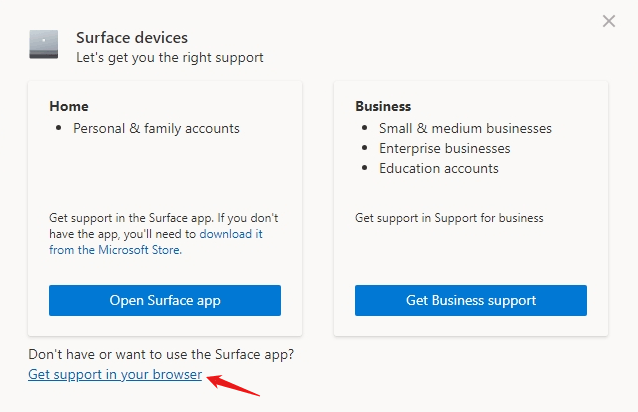The width and height of the screenshot is (638, 412).
Task: Click the Home section heading
Action: pos(69,106)
